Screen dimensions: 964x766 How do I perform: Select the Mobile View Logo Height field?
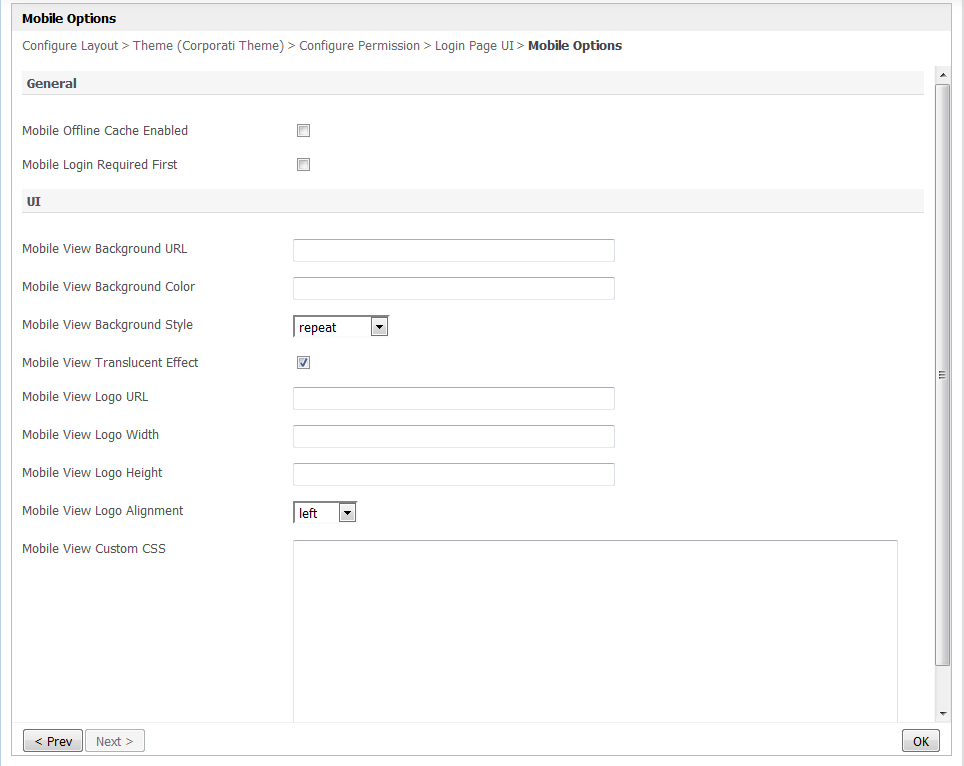453,474
